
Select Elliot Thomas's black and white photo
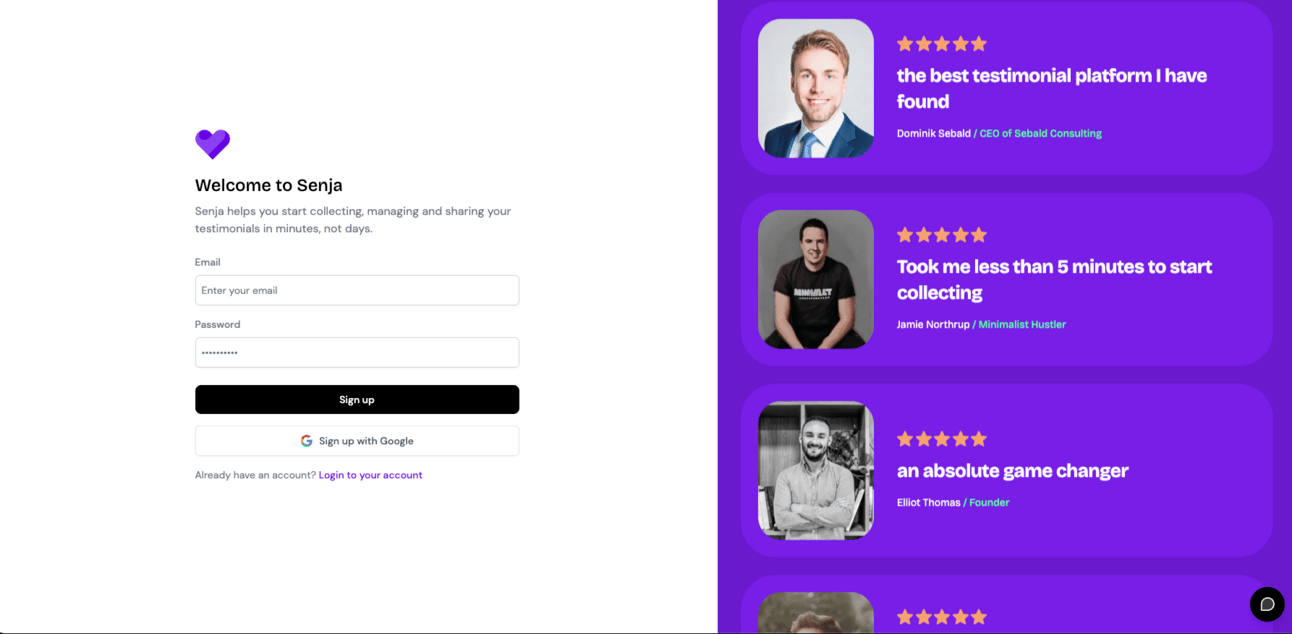point(816,470)
